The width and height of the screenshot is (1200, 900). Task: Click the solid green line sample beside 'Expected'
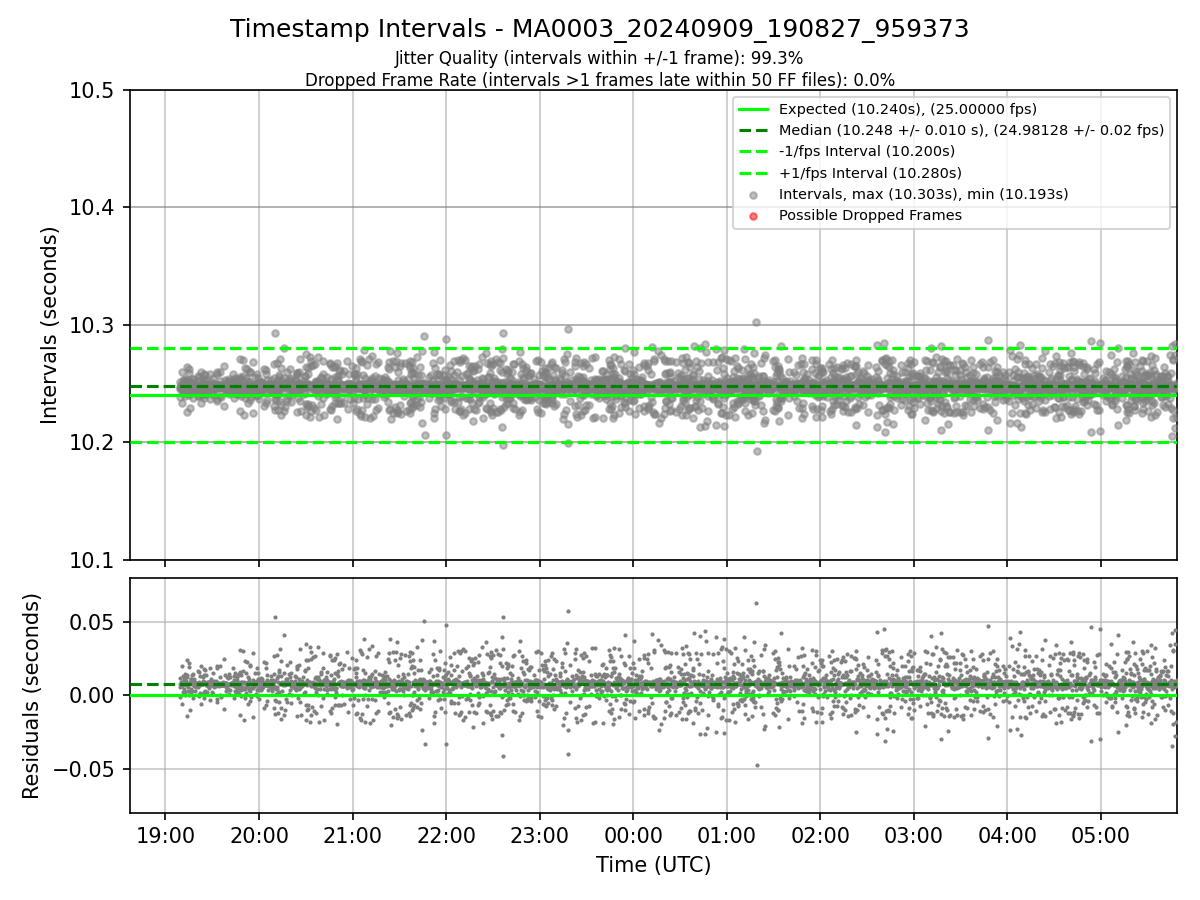coord(754,109)
